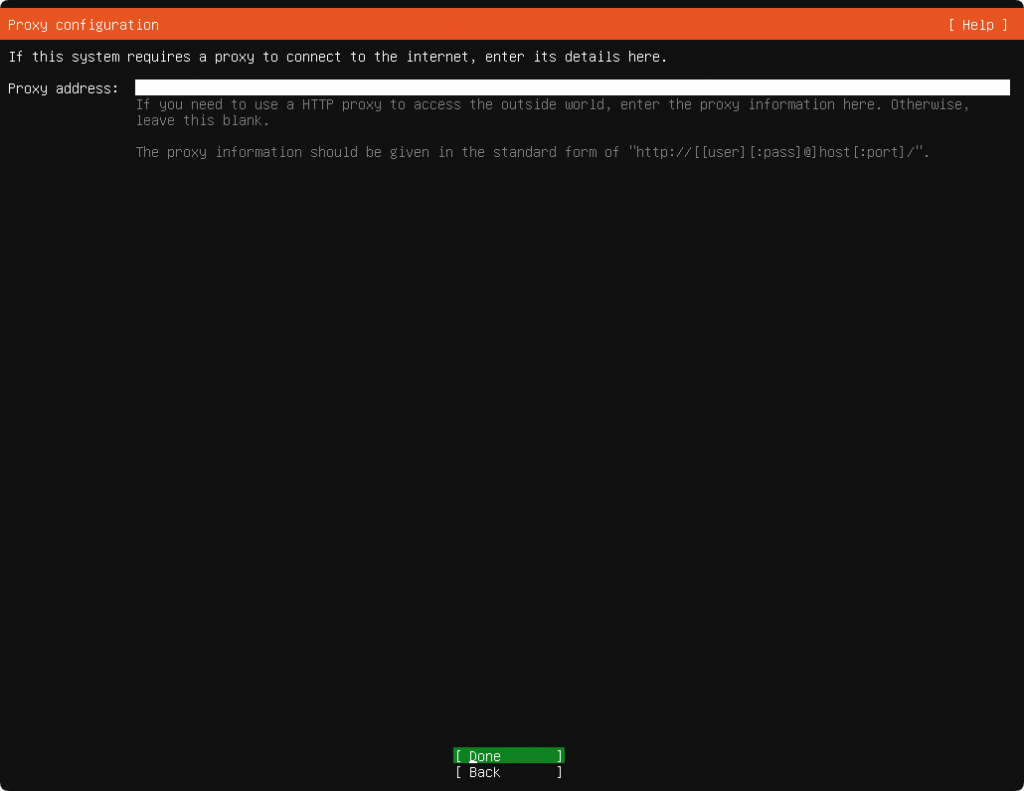Image resolution: width=1024 pixels, height=791 pixels.
Task: Click the "If this system requires a proxy" instruction line
Action: point(338,57)
